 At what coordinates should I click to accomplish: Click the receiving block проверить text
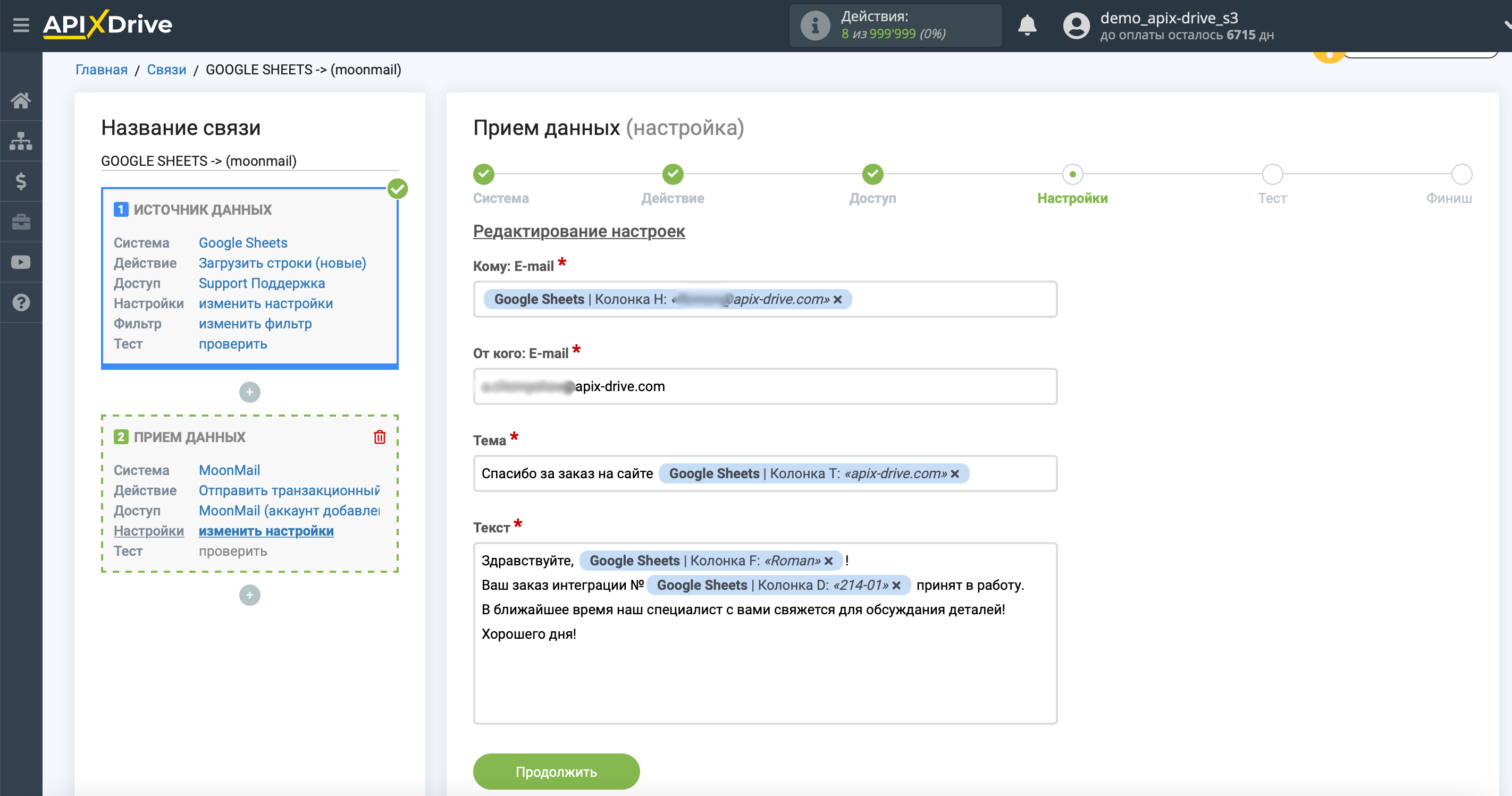pyautogui.click(x=233, y=551)
